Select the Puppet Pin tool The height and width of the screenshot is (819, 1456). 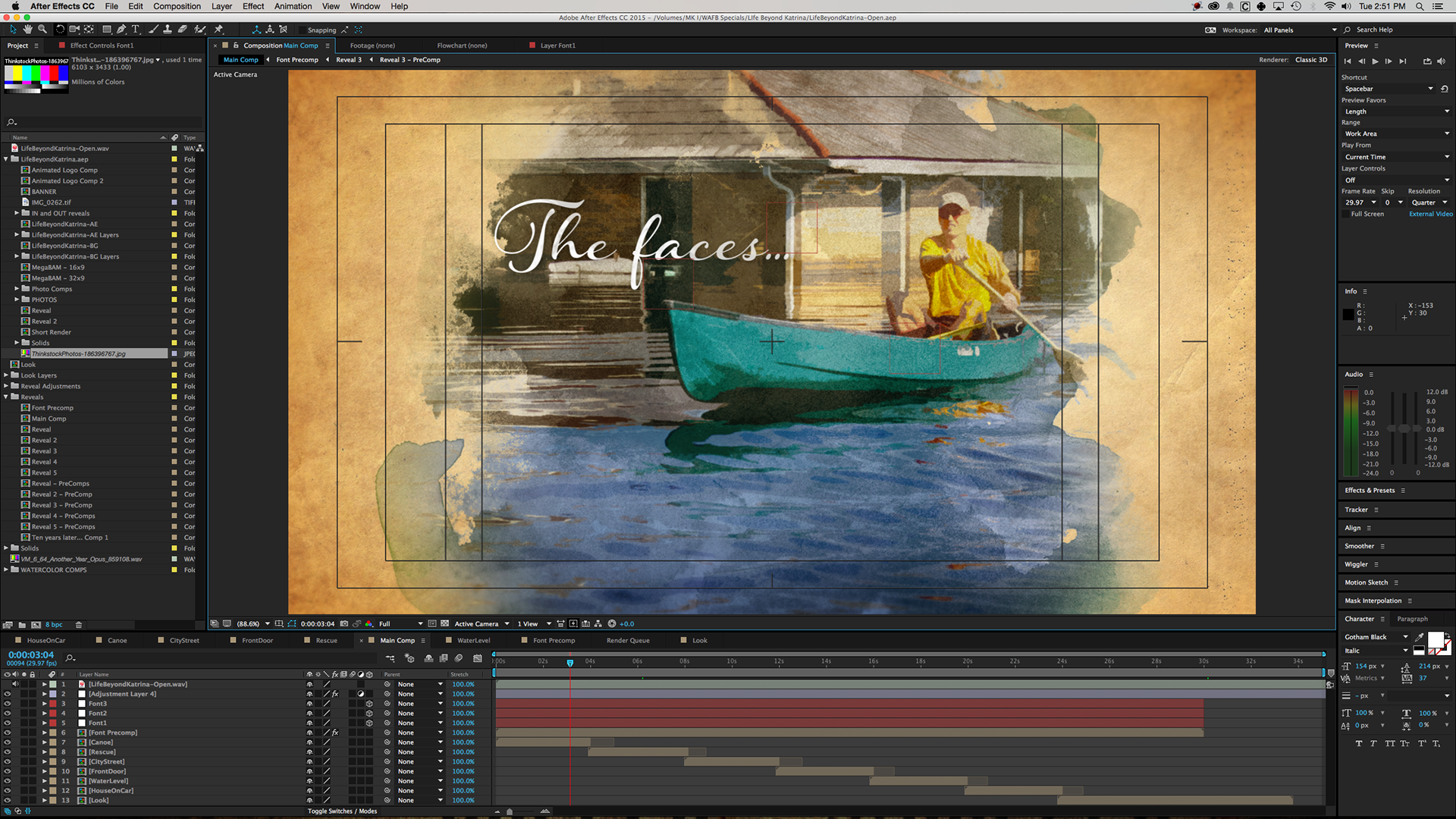click(218, 30)
